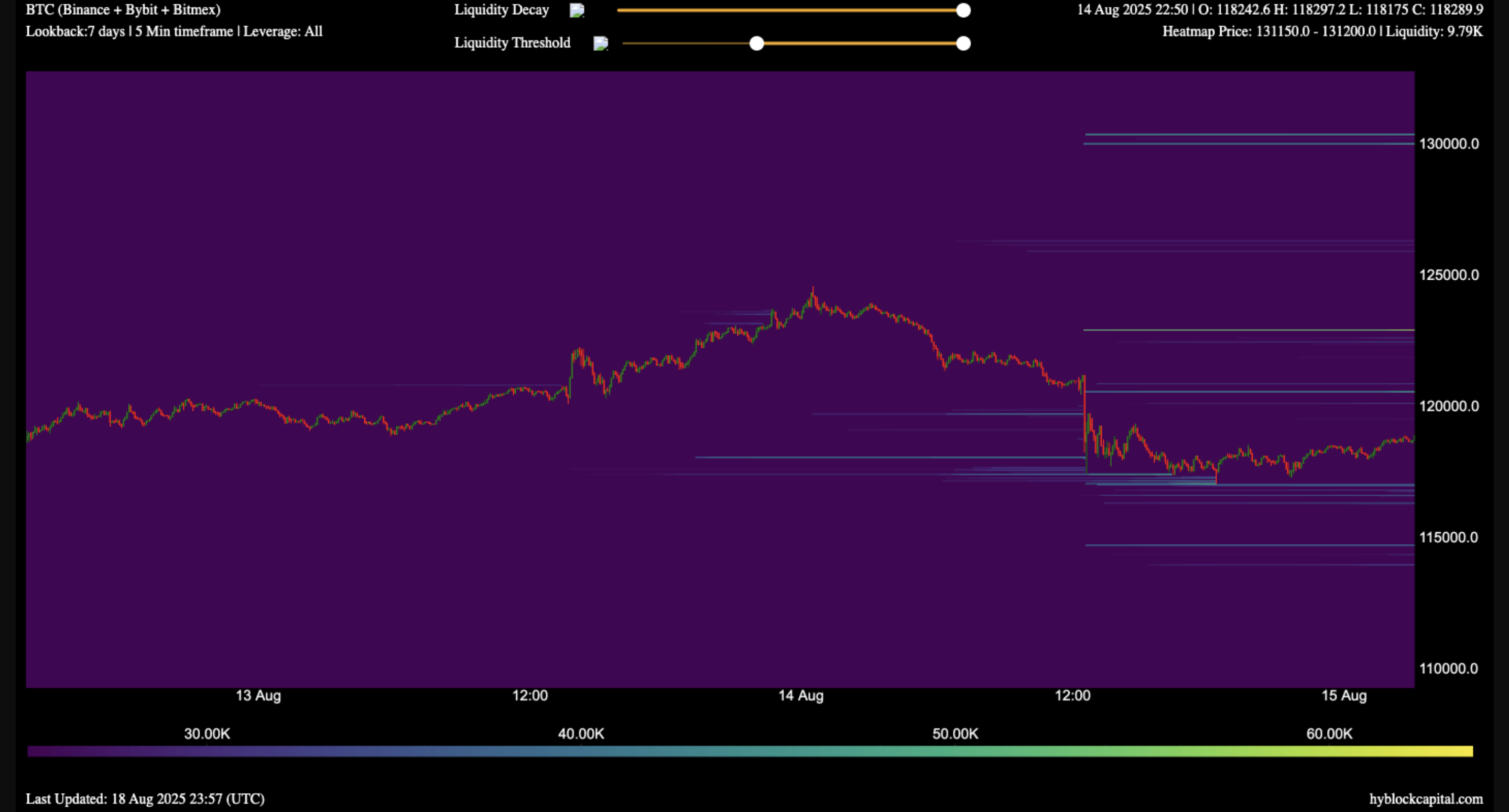This screenshot has height=812, width=1509.
Task: Click the 60.00K color scale label
Action: [1329, 733]
